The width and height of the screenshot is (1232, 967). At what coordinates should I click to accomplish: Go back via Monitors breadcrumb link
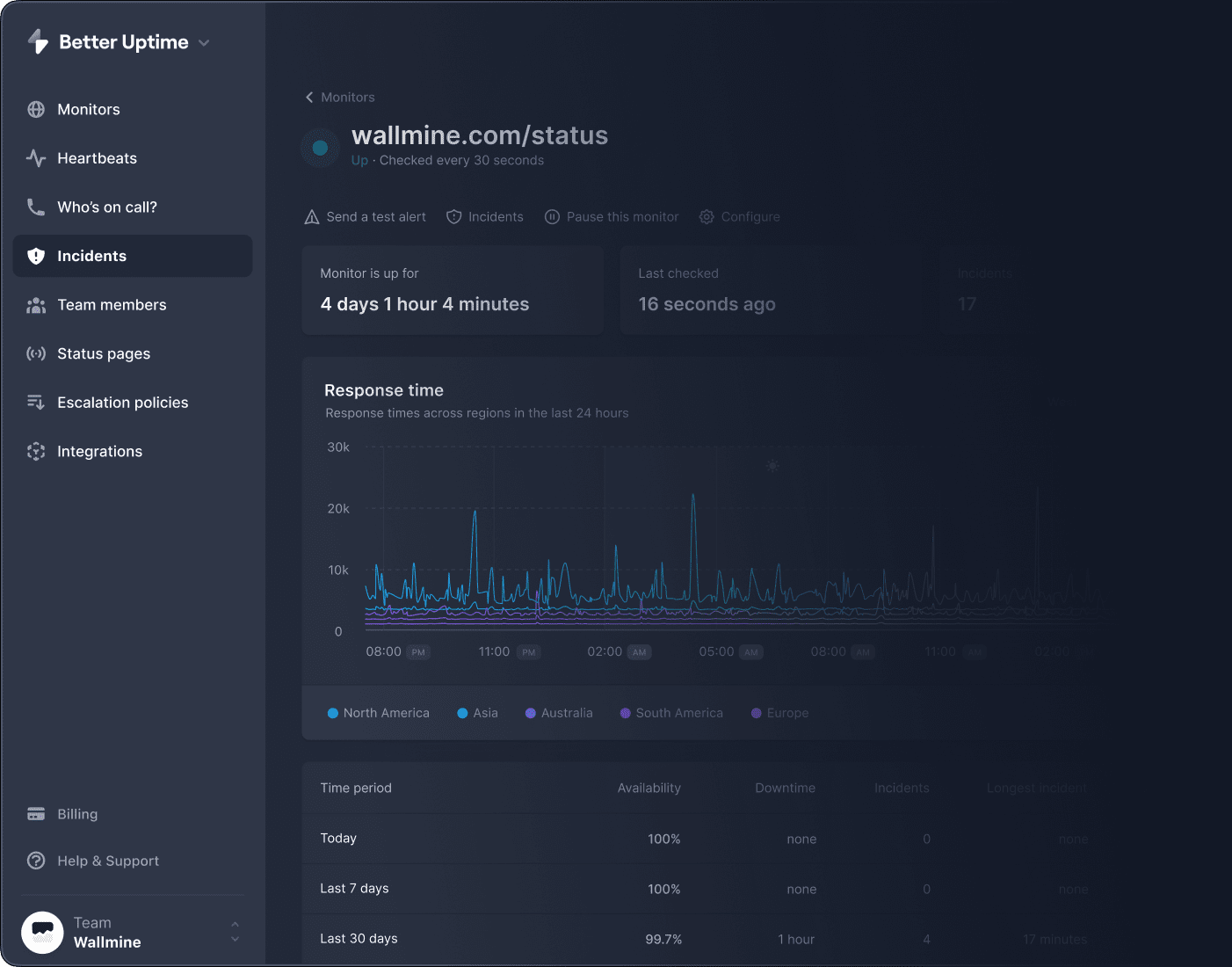pos(348,98)
